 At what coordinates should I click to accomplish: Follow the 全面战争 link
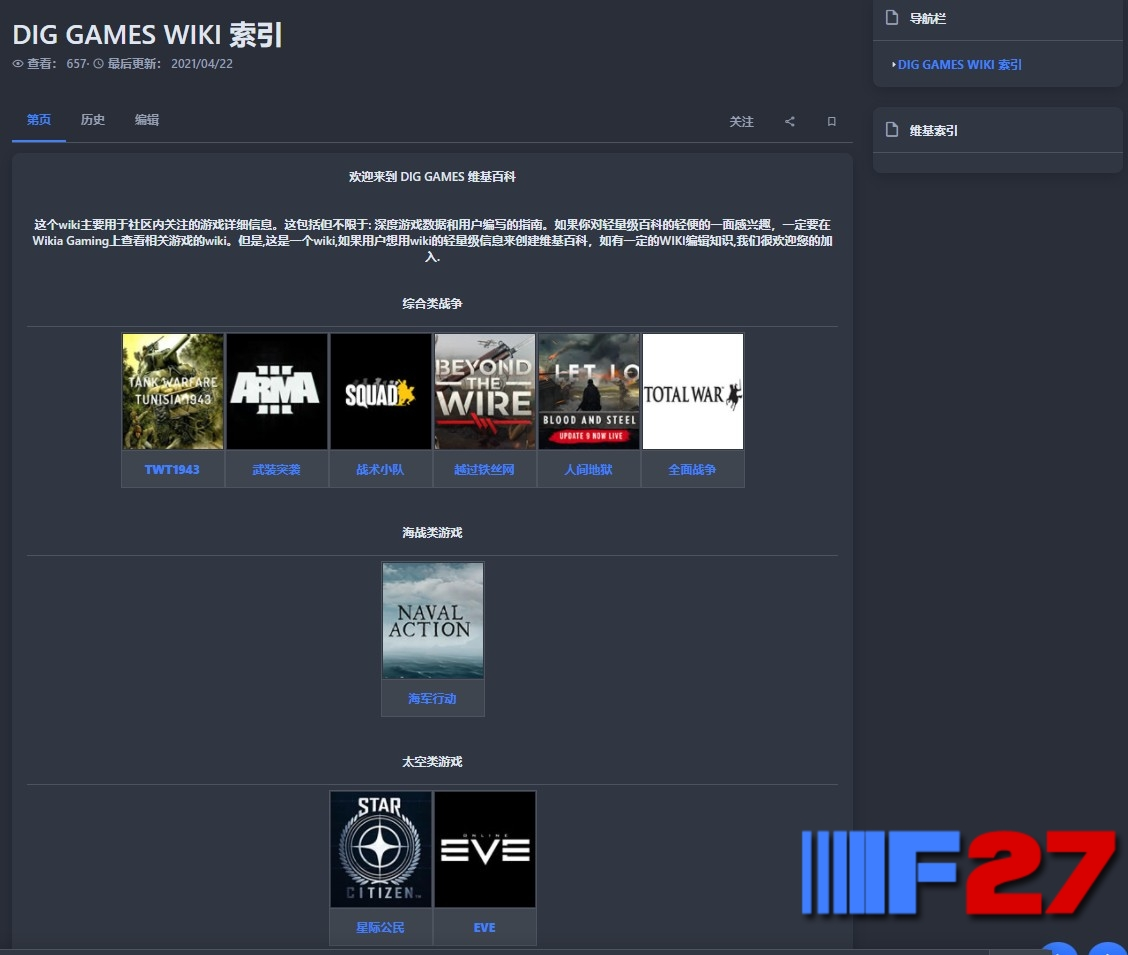click(692, 470)
